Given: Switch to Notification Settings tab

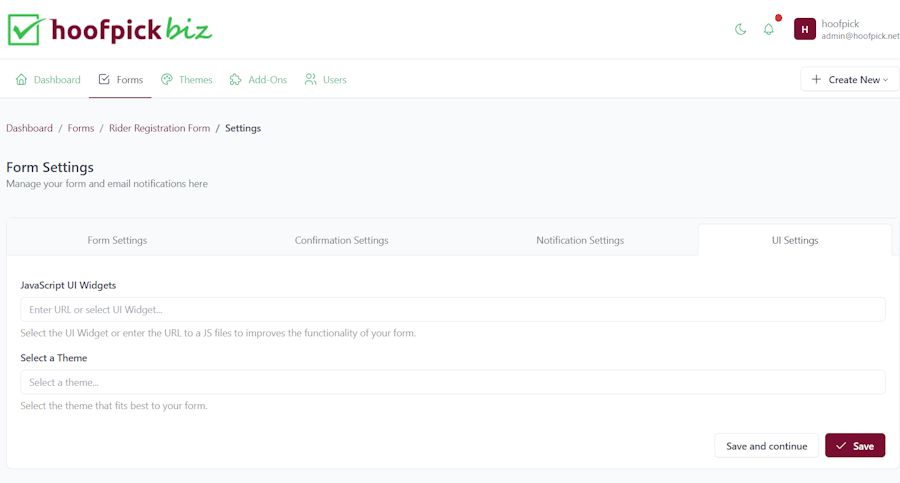Looking at the screenshot, I should 580,240.
